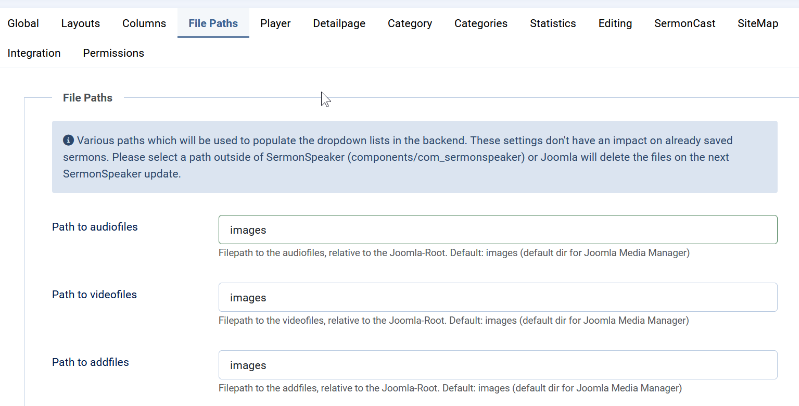Switch to the Layouts tab
Screen dimensions: 799x406
click(80, 23)
